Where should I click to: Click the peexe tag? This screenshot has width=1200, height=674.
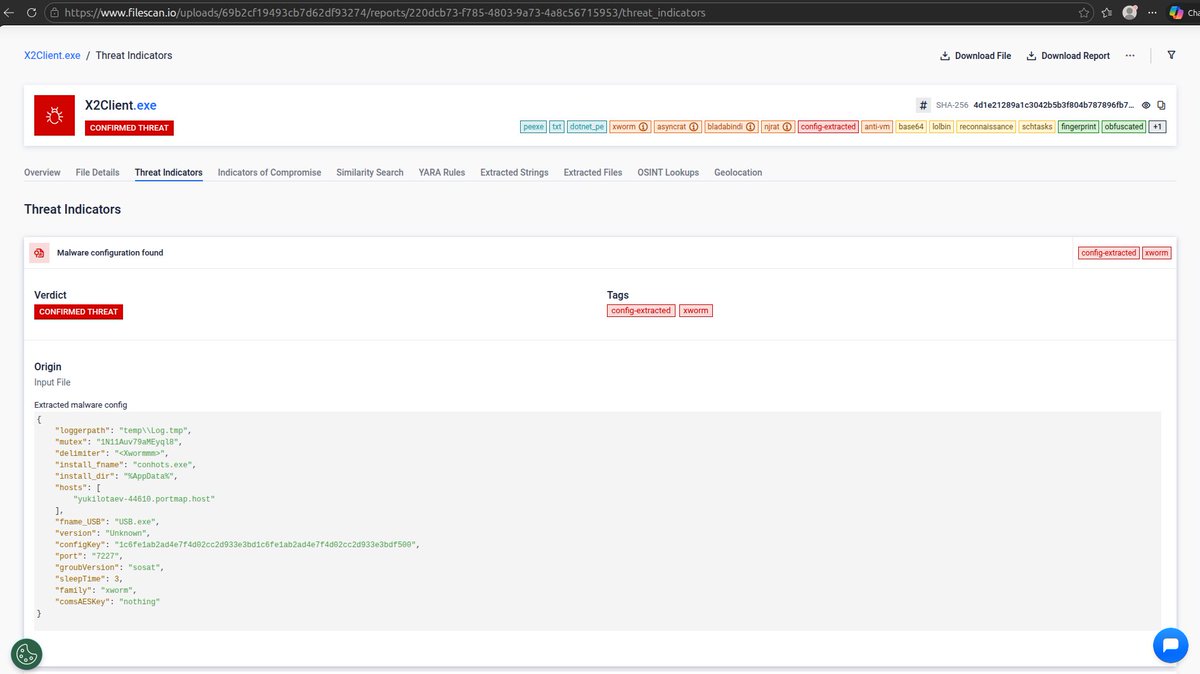coord(533,127)
